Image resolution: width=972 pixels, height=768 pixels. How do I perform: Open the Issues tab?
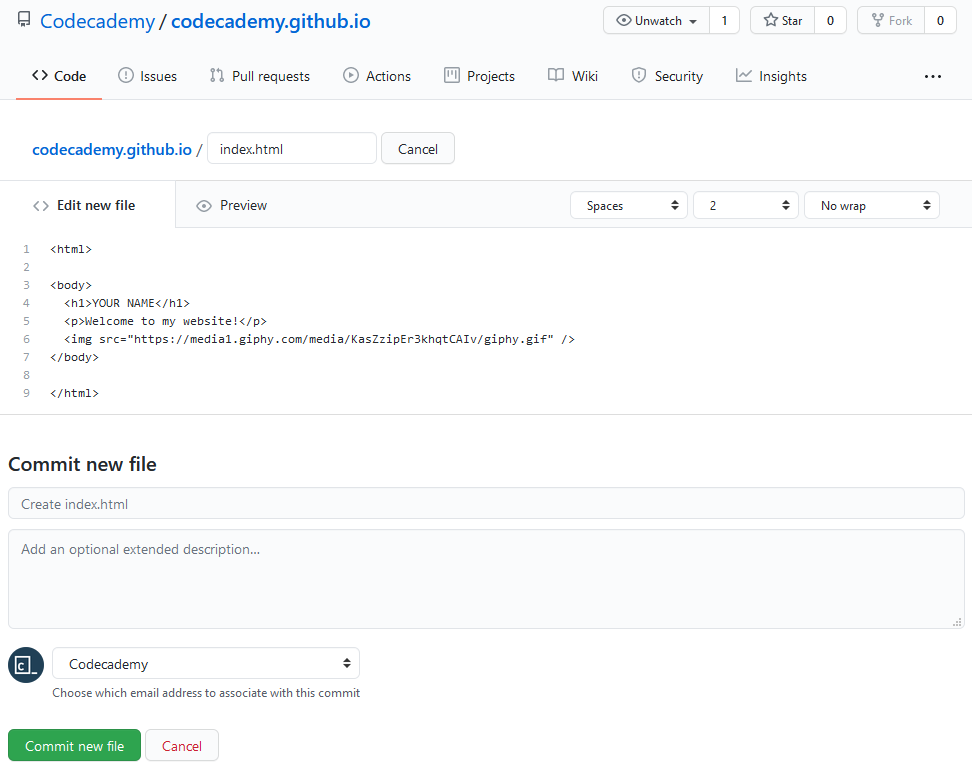pos(148,76)
